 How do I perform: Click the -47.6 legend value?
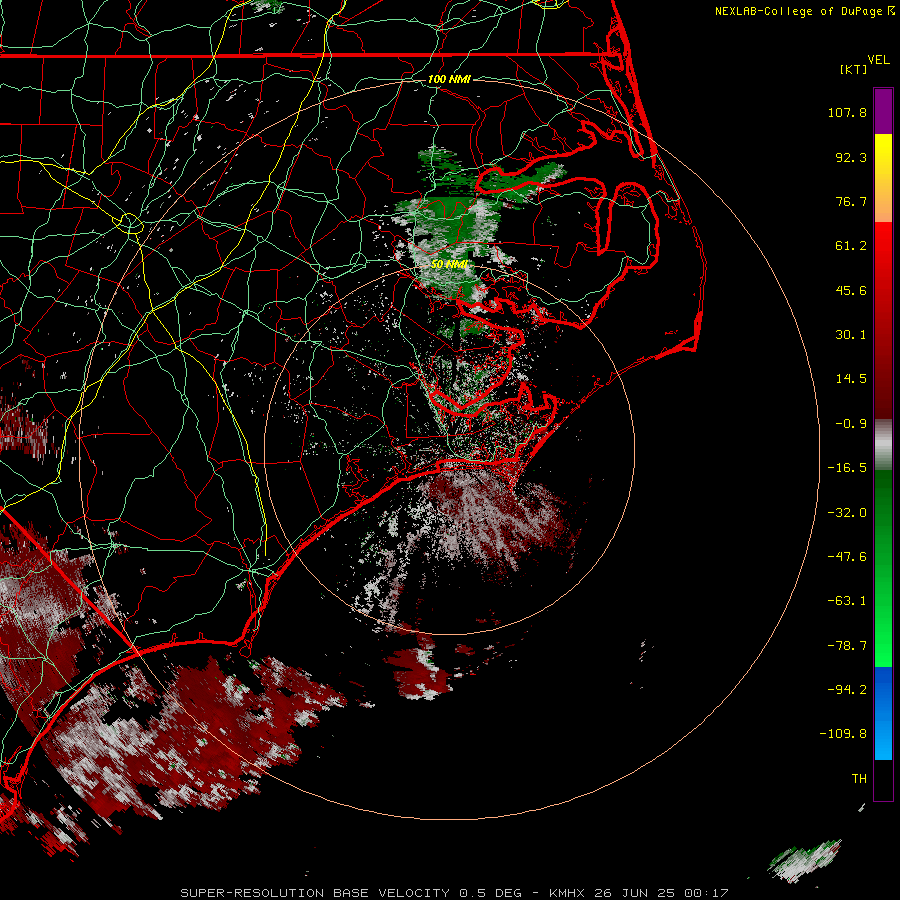pos(847,557)
